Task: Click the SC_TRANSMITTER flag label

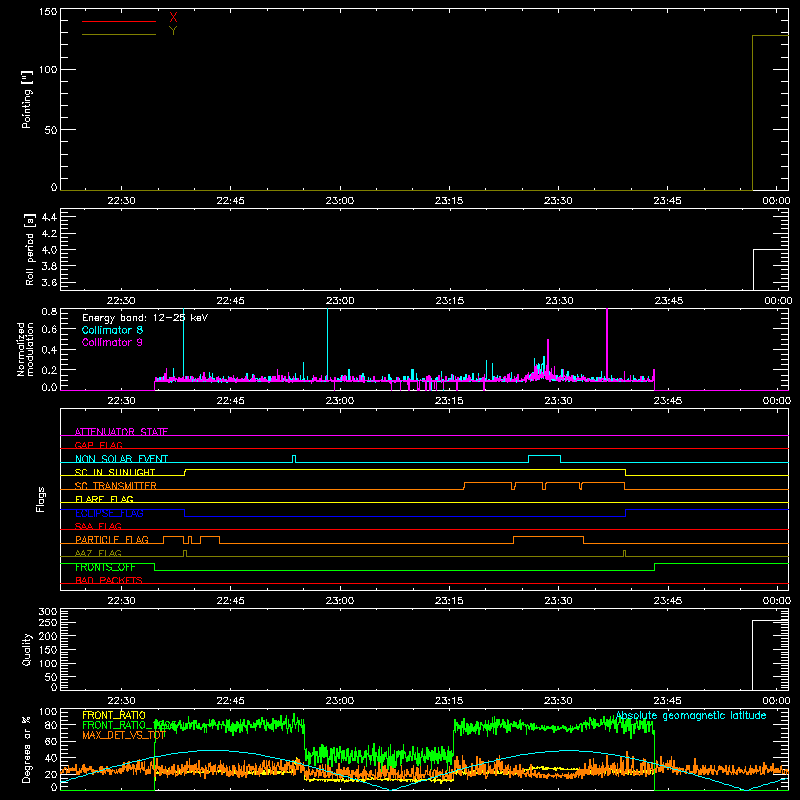Action: pyautogui.click(x=116, y=486)
